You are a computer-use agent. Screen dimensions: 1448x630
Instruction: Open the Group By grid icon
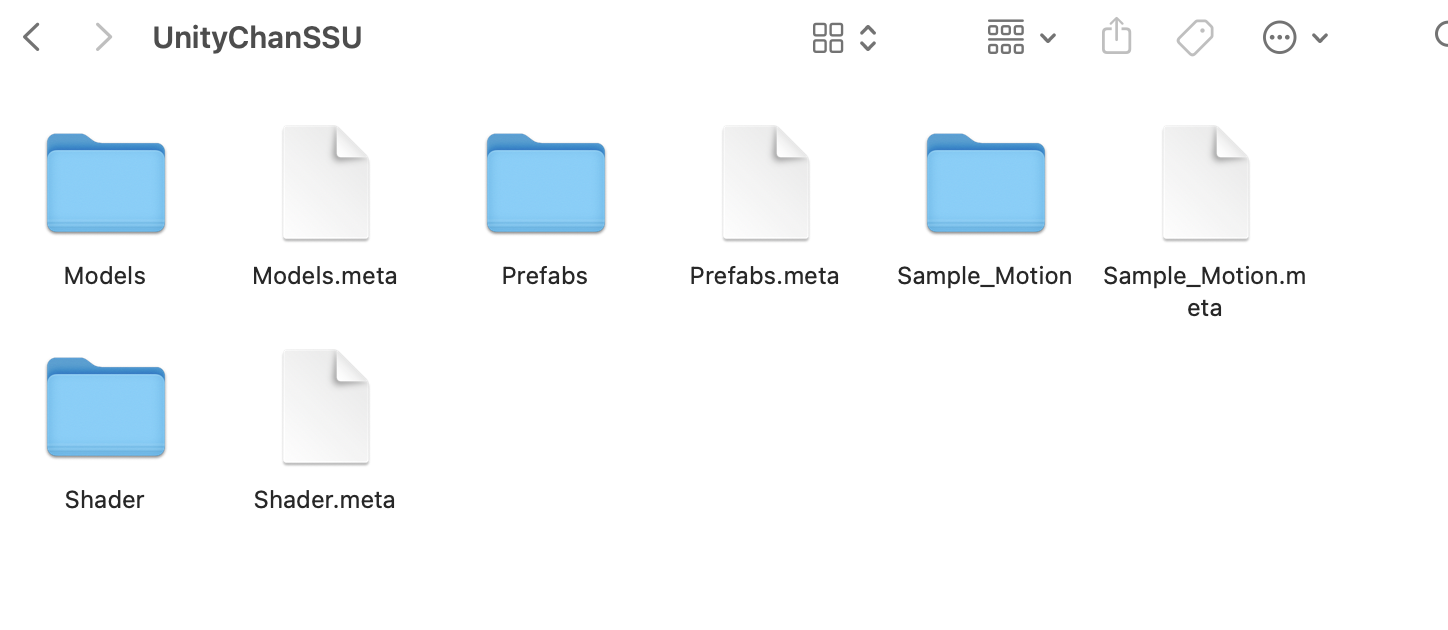[1005, 38]
